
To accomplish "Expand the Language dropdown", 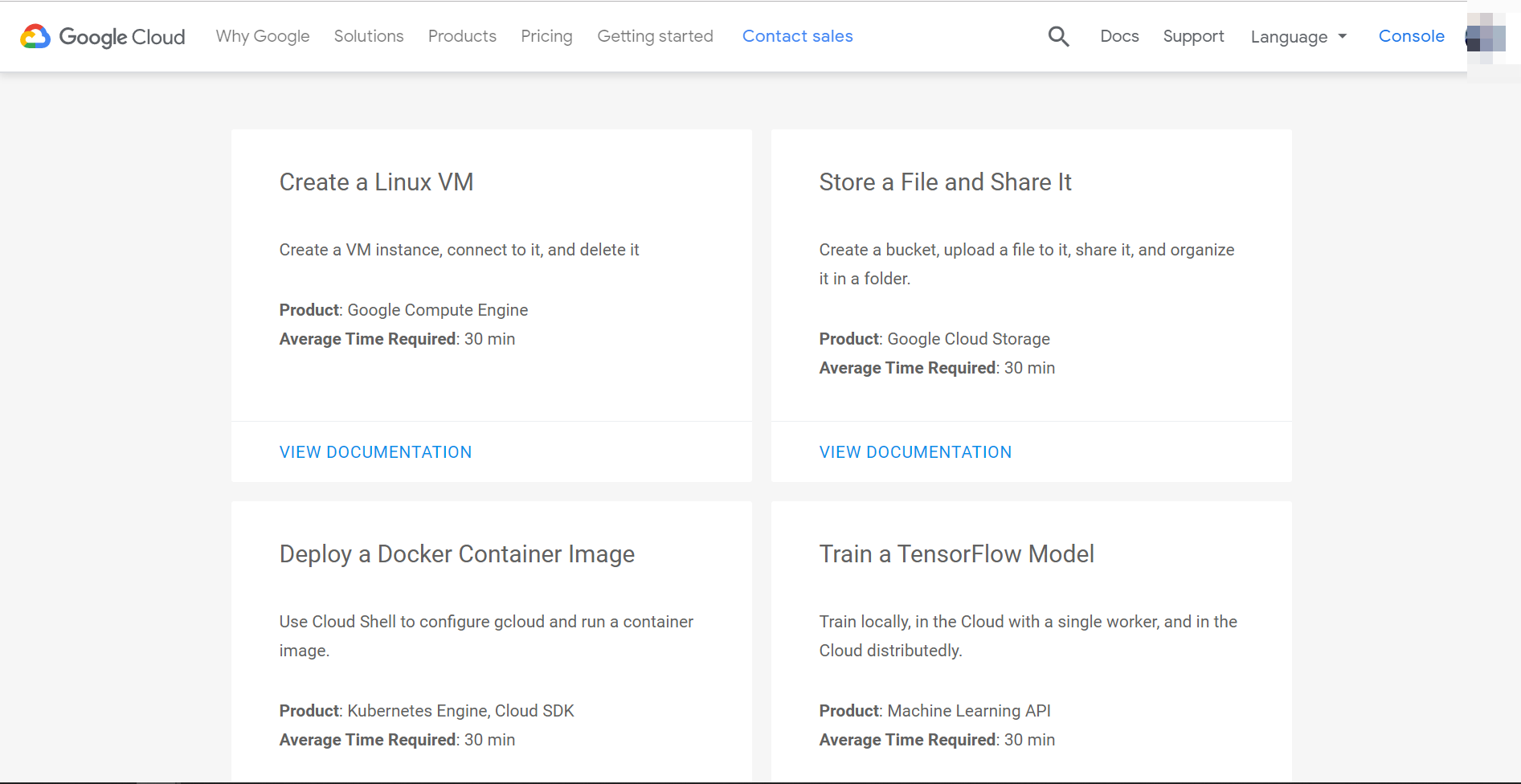I will click(x=1289, y=37).
